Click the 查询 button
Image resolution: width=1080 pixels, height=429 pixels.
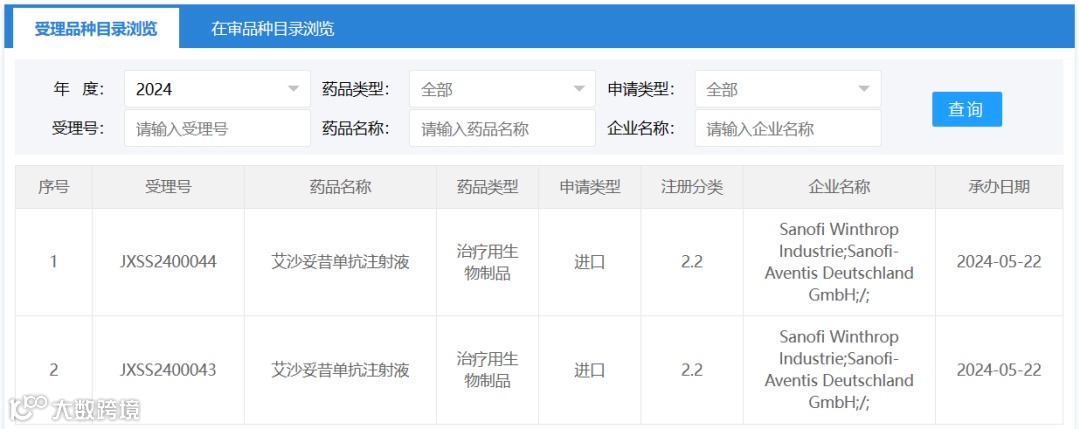(x=966, y=109)
